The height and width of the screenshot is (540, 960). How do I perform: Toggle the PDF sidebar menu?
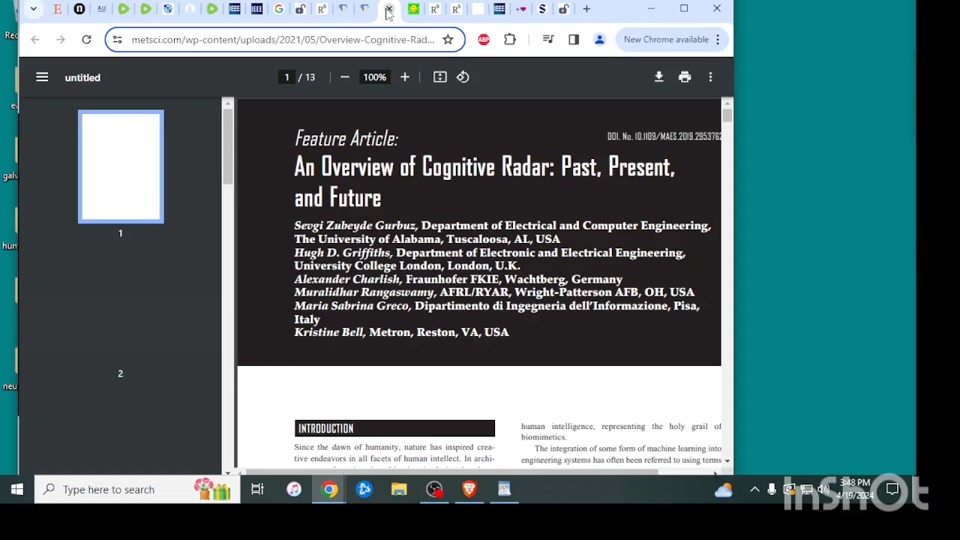[42, 77]
